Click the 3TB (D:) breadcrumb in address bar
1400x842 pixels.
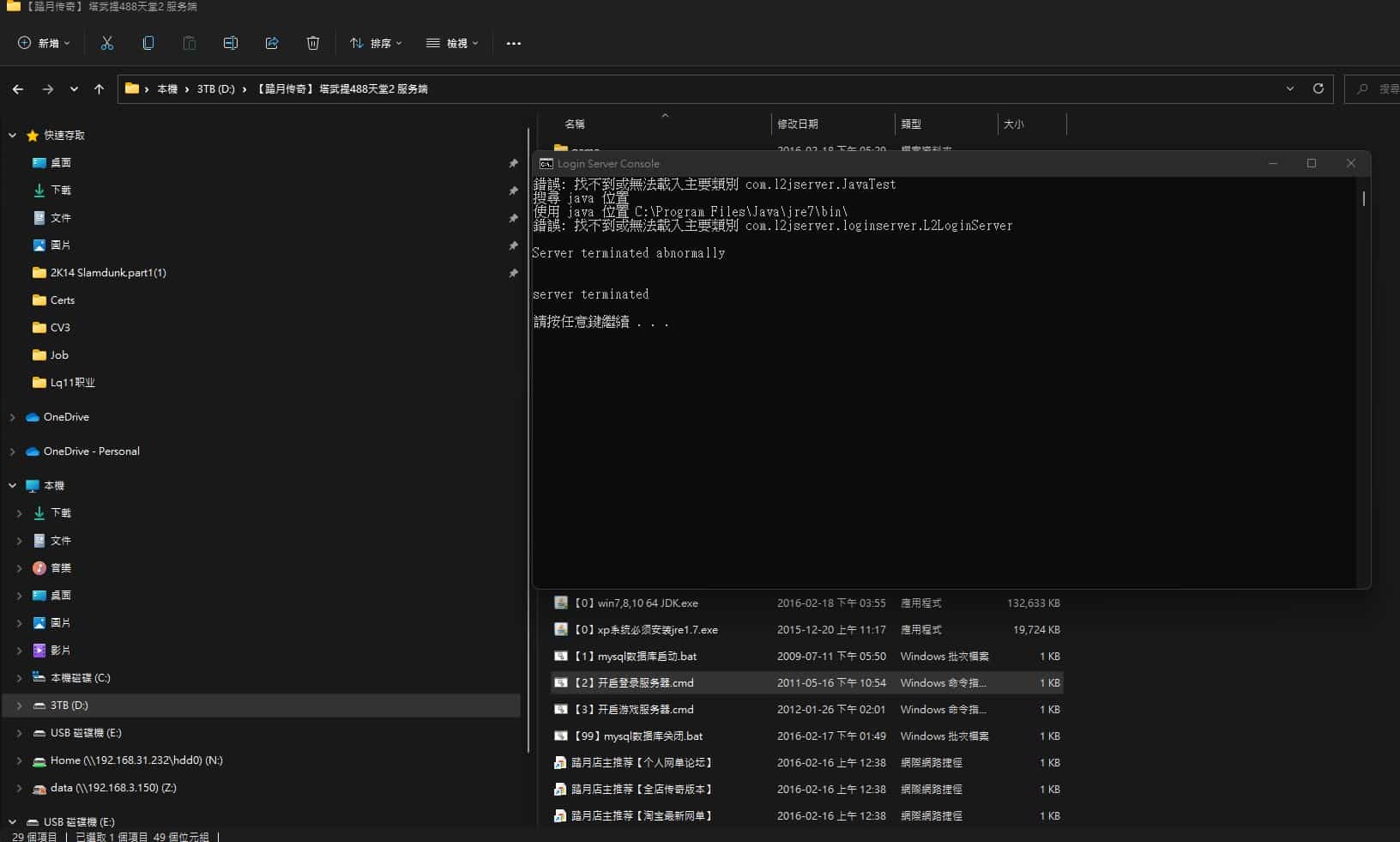click(215, 89)
